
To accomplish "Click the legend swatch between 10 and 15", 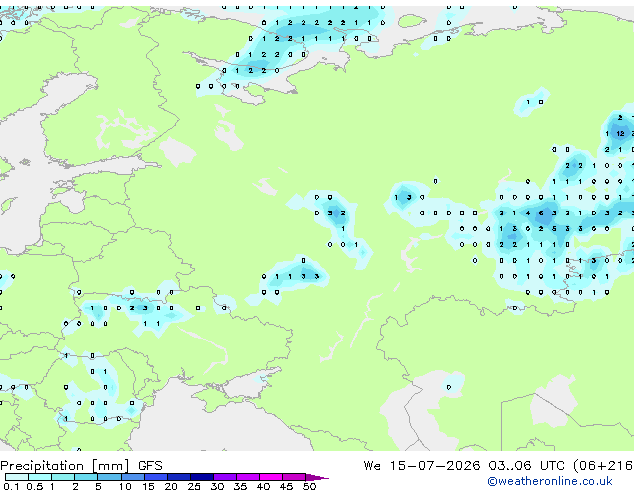I will click(132, 477).
